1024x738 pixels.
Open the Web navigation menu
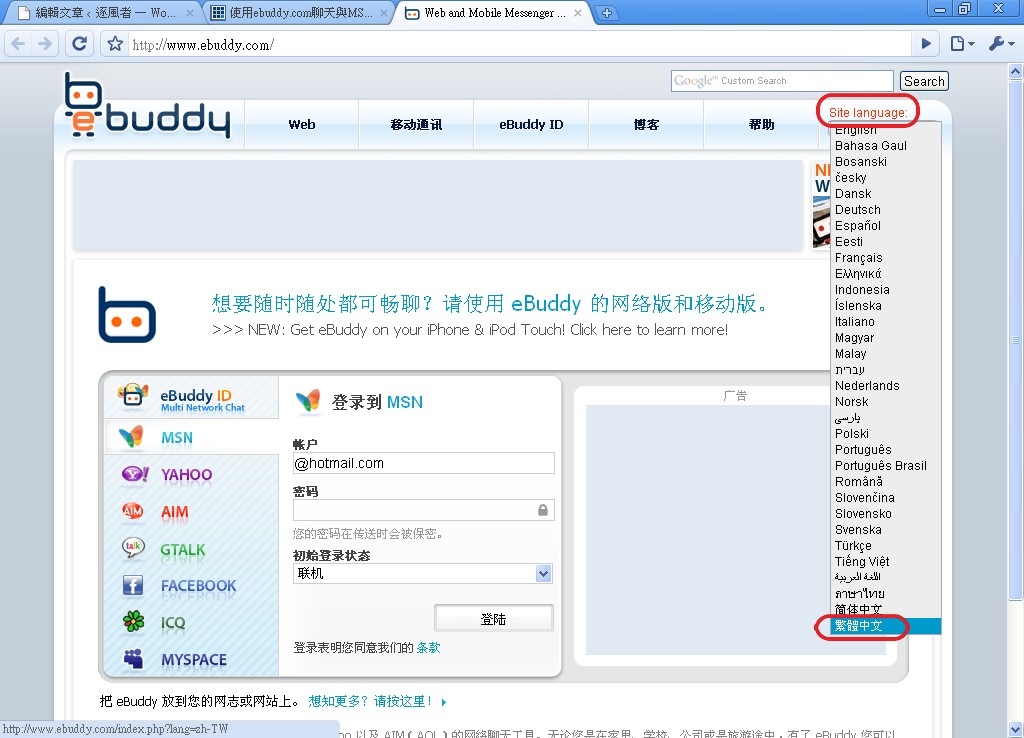302,124
